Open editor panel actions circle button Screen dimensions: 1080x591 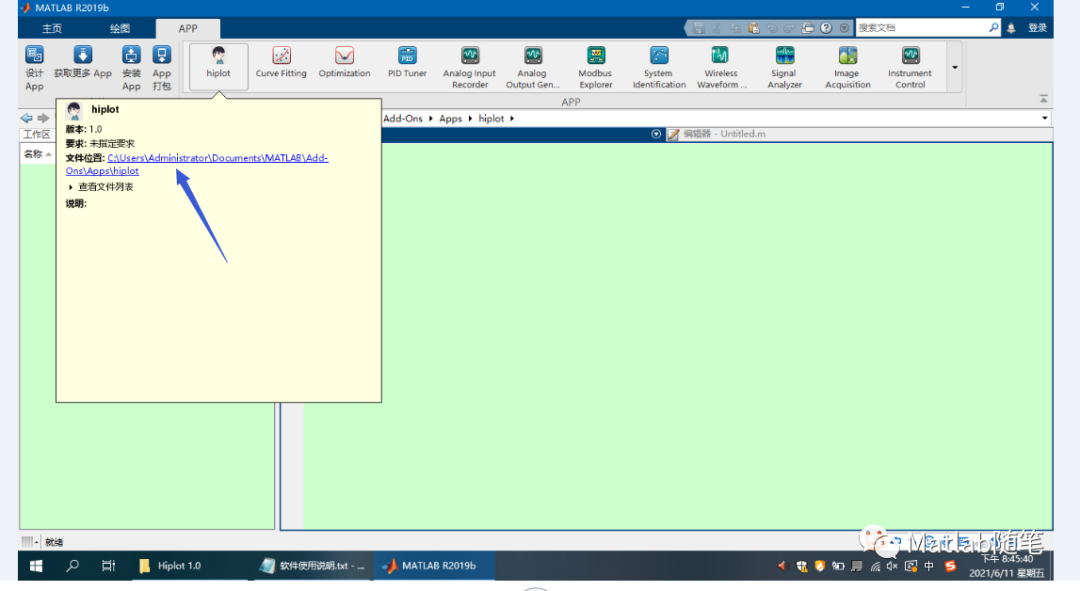tap(656, 134)
